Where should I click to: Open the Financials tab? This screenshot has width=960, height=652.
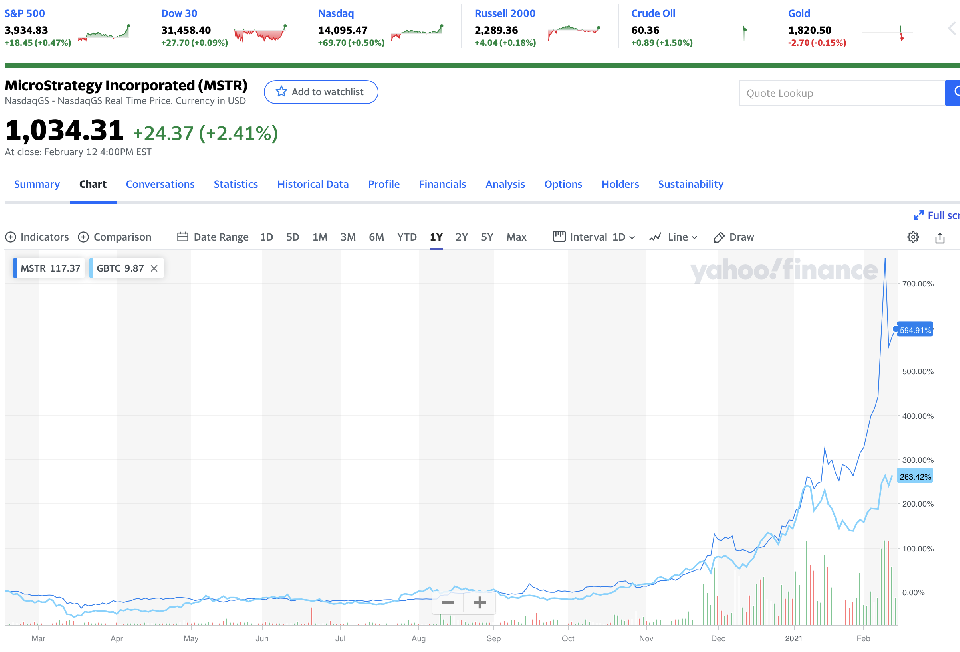point(443,184)
